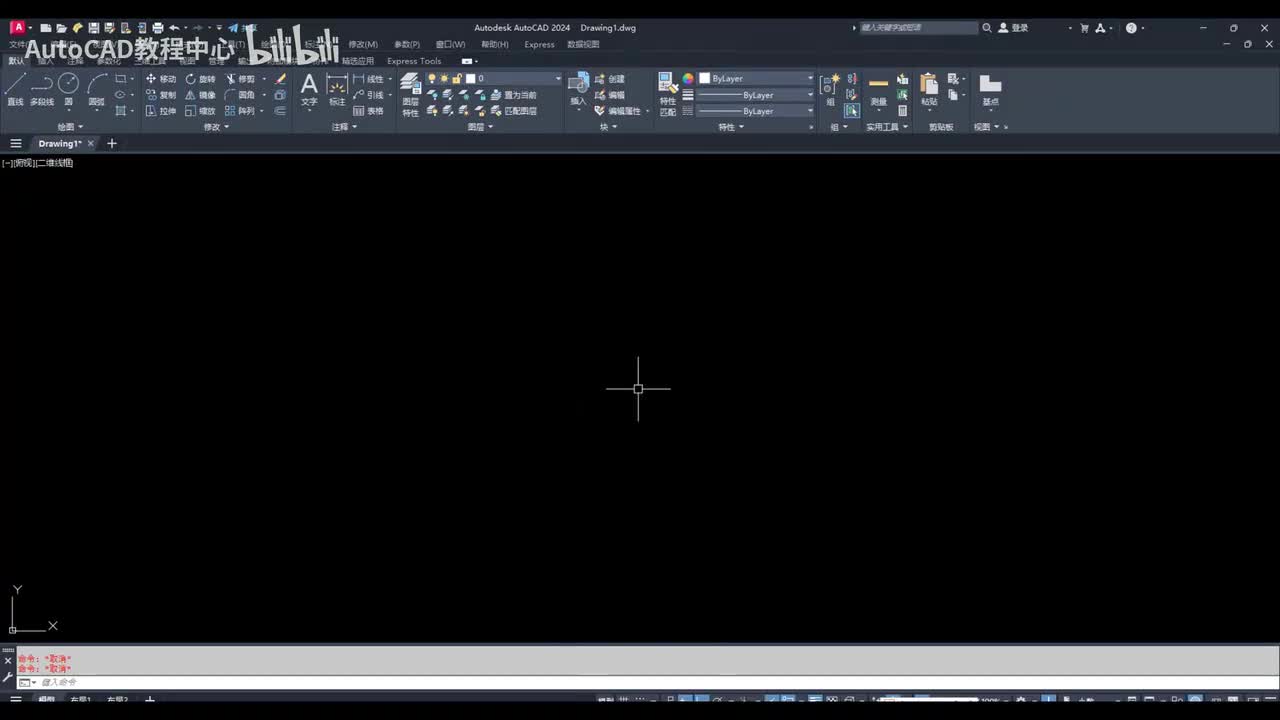Activate the Scale (缩放) command

(x=201, y=111)
